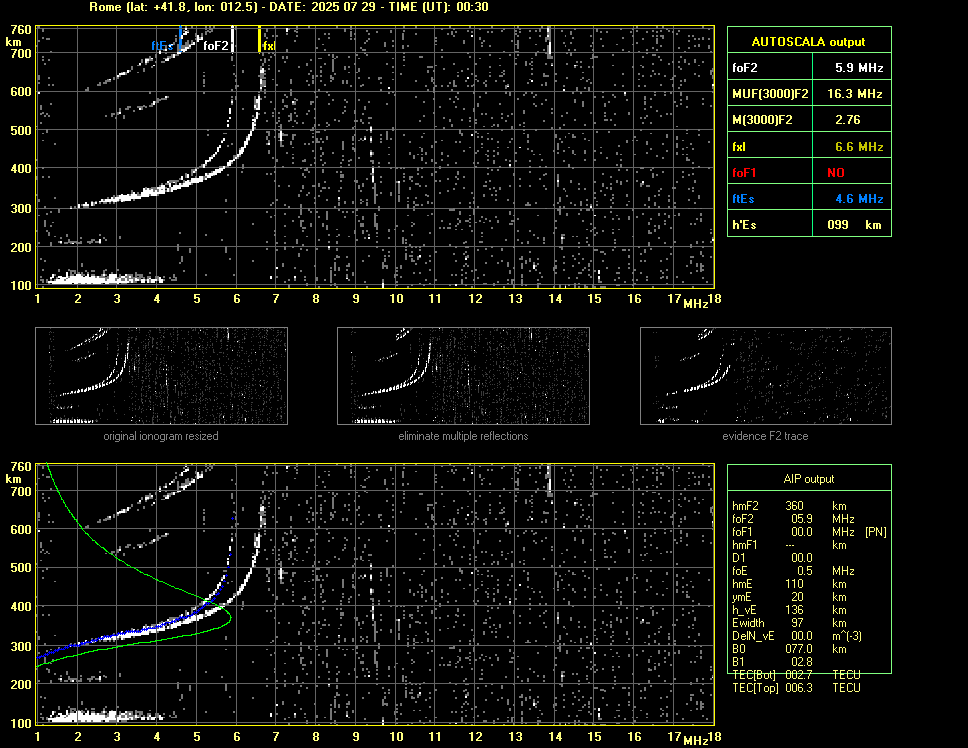Click the Rome date and time header text
The image size is (968, 748).
click(289, 7)
